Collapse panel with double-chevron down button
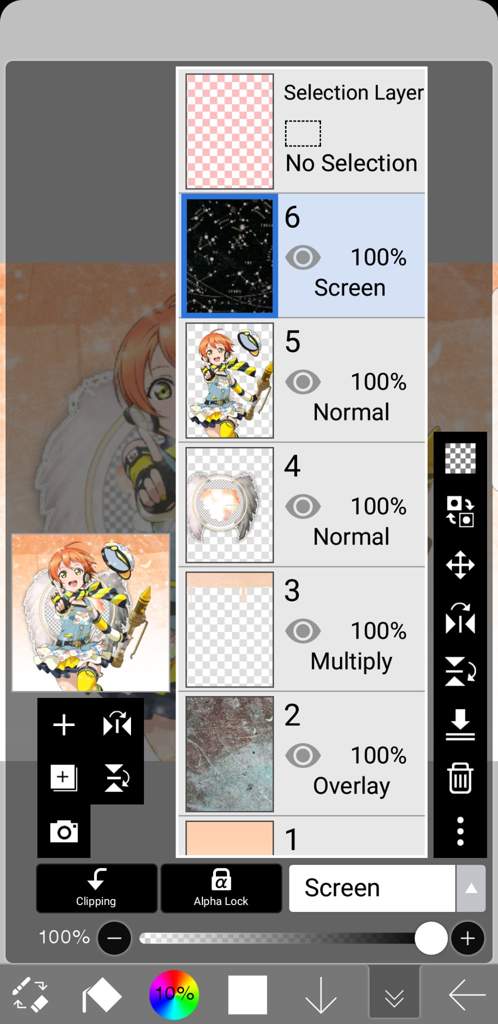Image resolution: width=498 pixels, height=1024 pixels. point(394,995)
